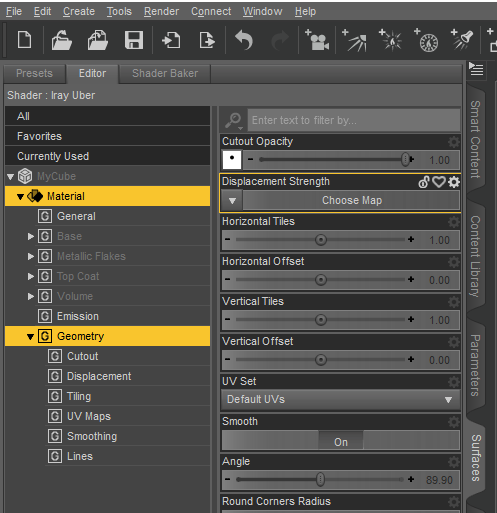Click the Angle slider handle
Image resolution: width=497 pixels, height=513 pixels.
click(x=320, y=480)
